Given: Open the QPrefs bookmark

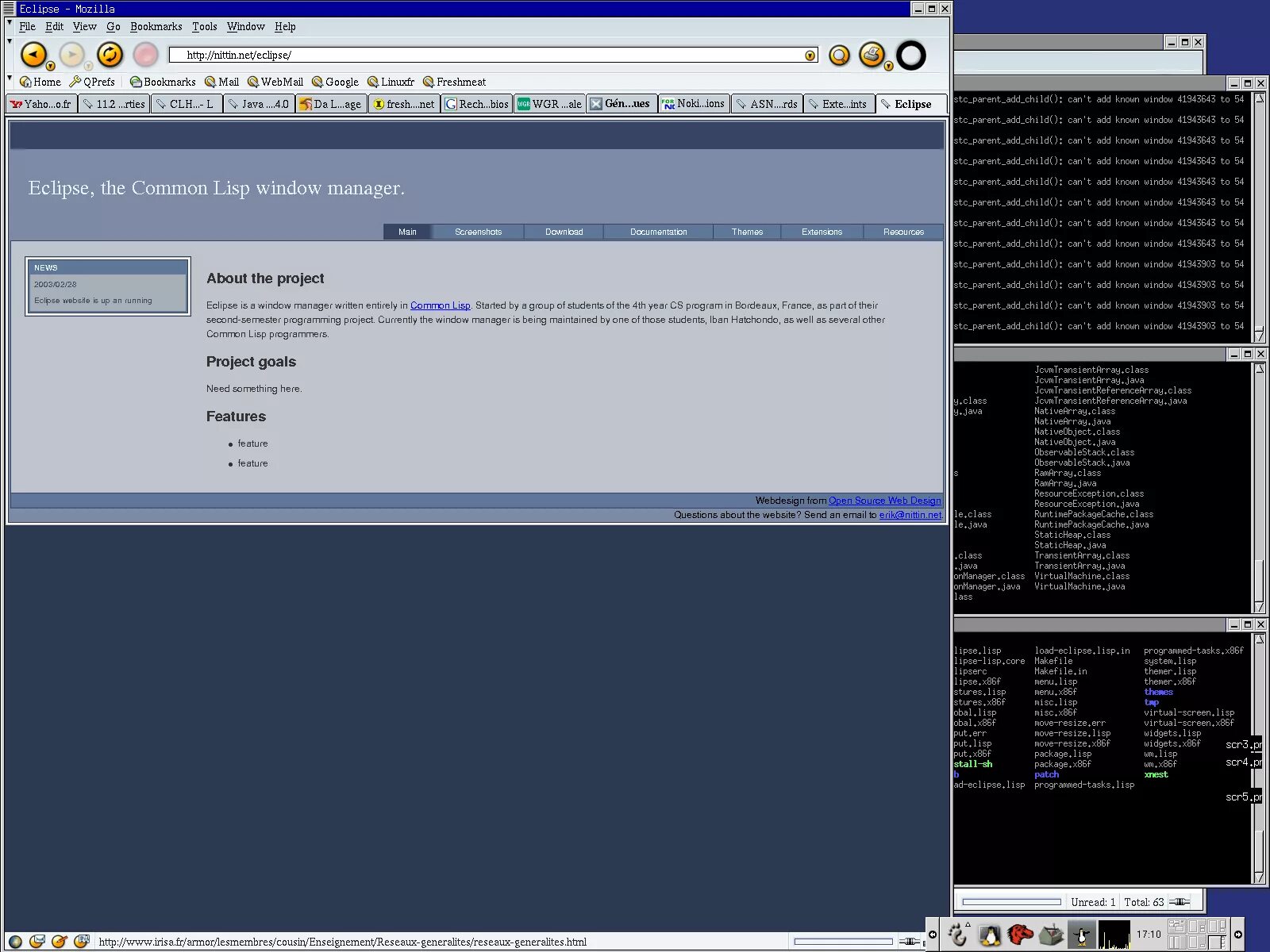Looking at the screenshot, I should pos(92,82).
